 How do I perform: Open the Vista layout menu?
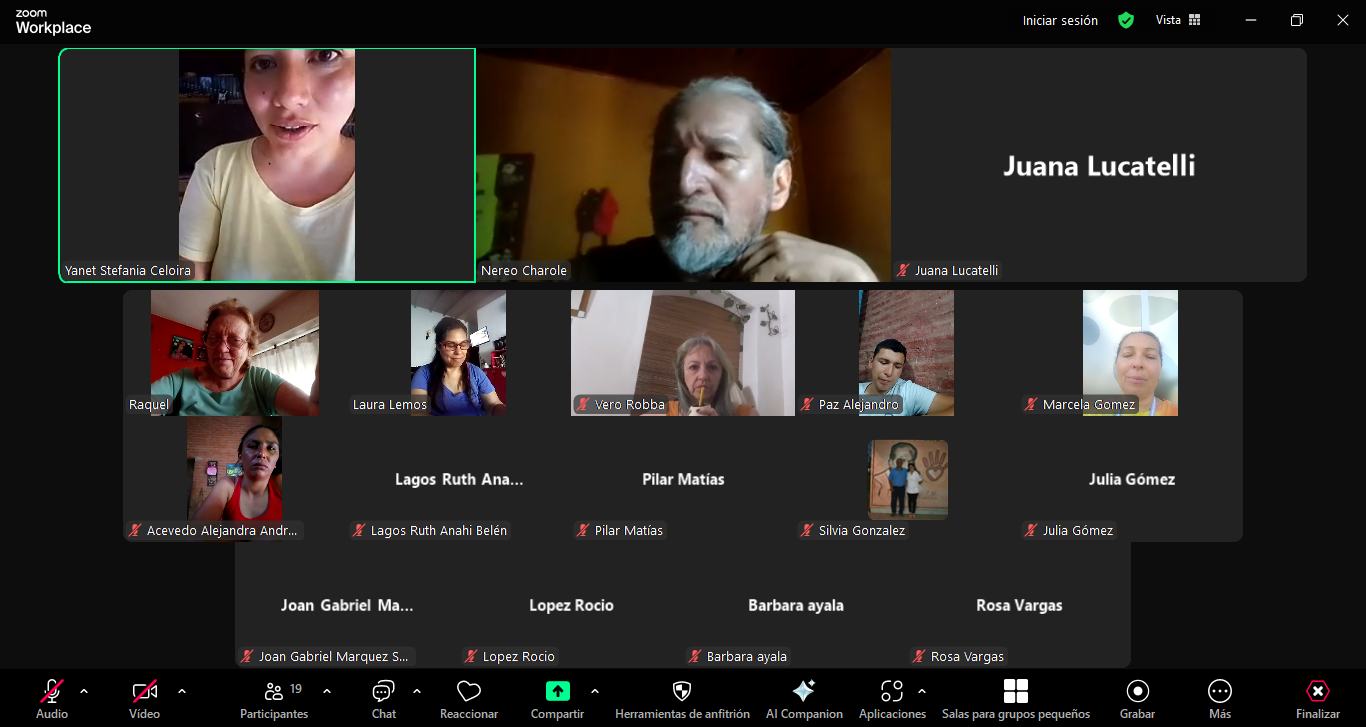[x=1178, y=20]
